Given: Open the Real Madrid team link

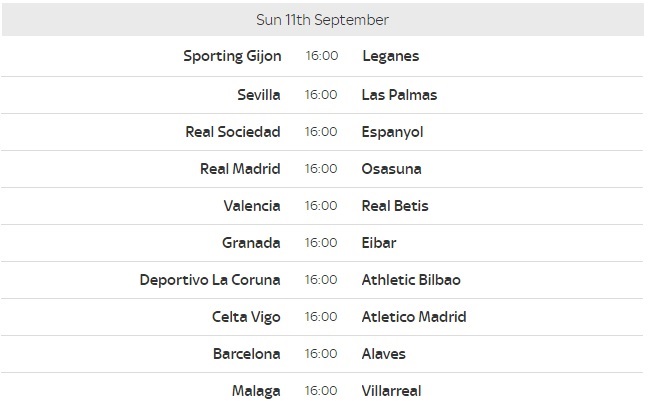Looking at the screenshot, I should [240, 168].
